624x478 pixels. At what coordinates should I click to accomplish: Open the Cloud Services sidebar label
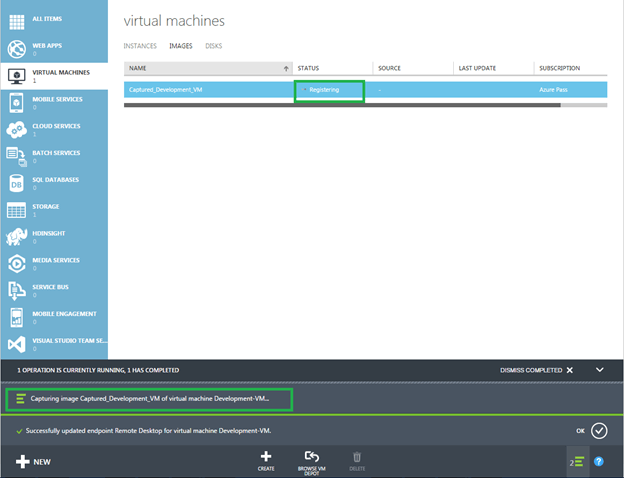[56, 126]
